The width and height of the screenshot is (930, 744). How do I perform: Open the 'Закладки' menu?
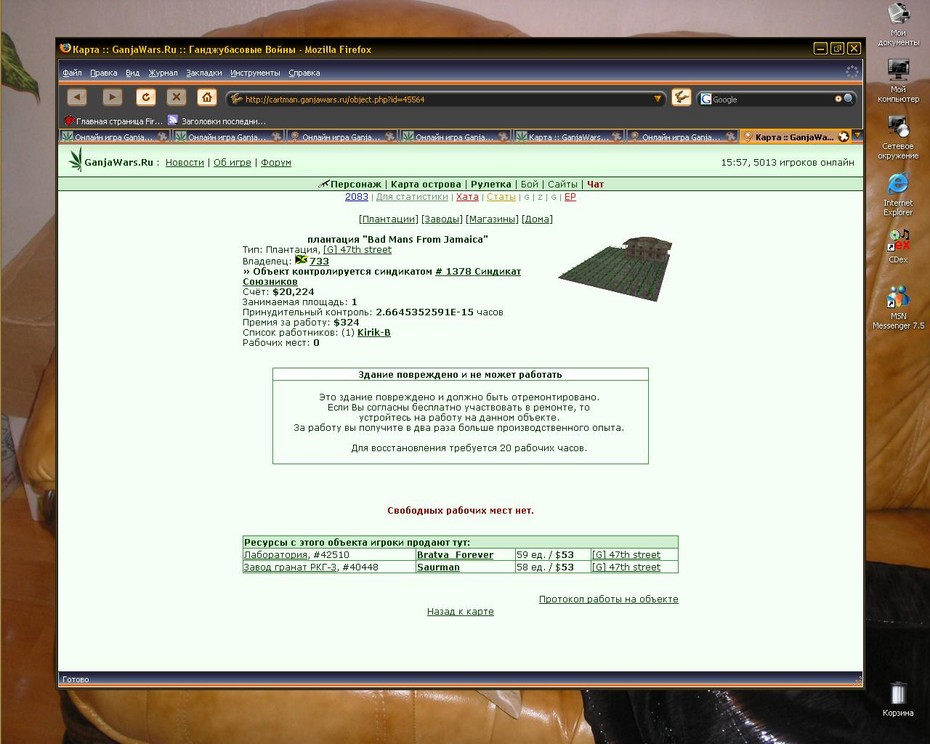tap(204, 73)
